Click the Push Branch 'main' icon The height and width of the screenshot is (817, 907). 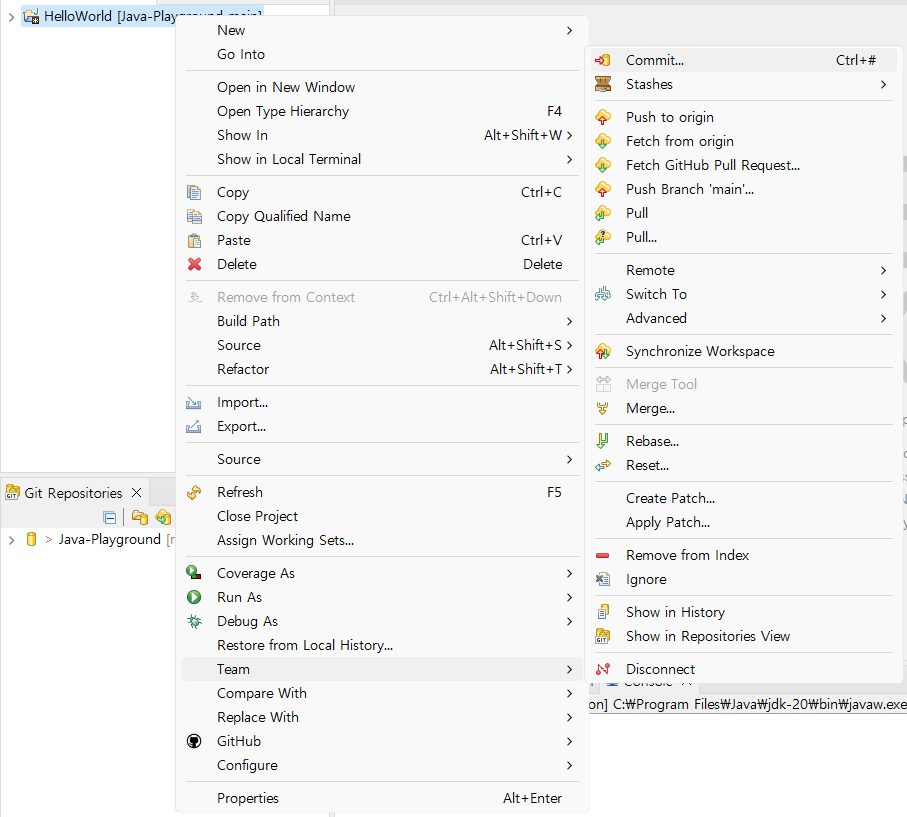coord(603,189)
